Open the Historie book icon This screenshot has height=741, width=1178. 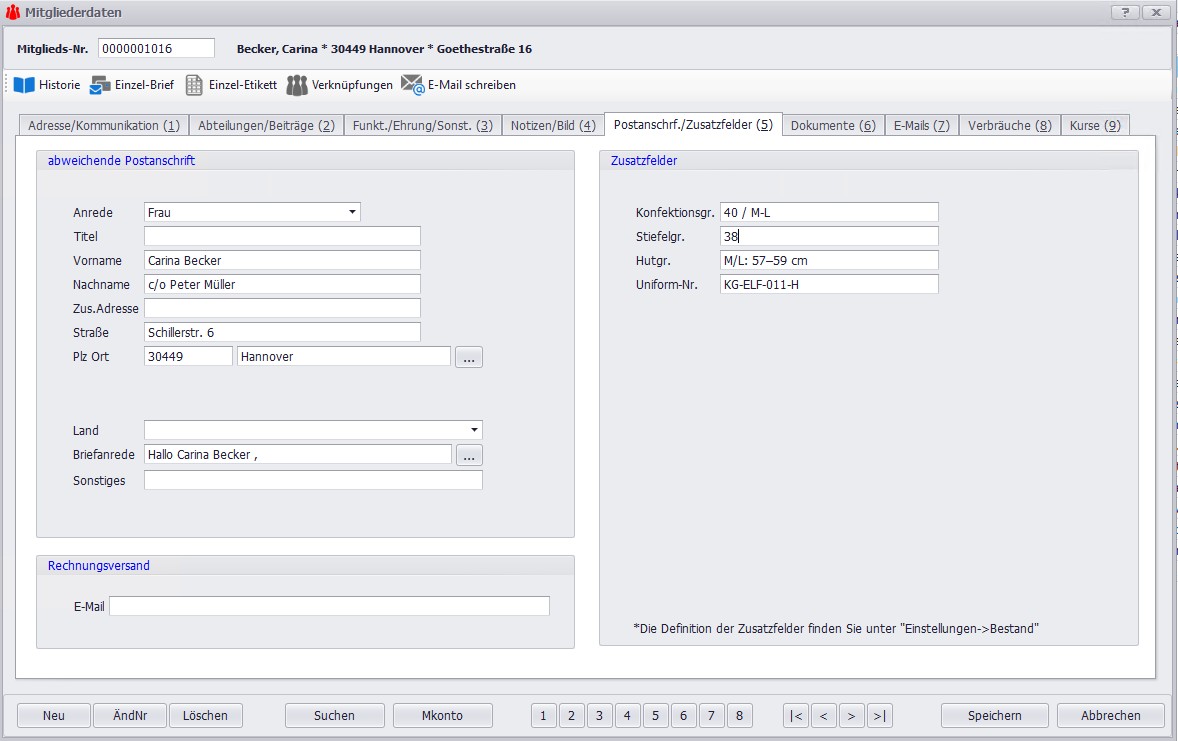coord(24,85)
